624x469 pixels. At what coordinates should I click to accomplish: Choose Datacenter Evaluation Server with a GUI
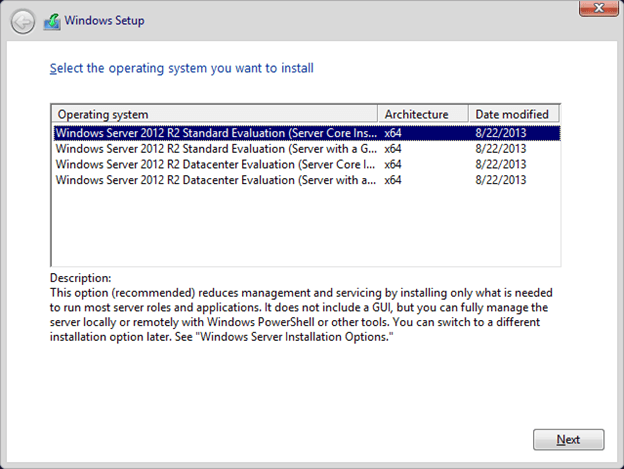[216, 180]
